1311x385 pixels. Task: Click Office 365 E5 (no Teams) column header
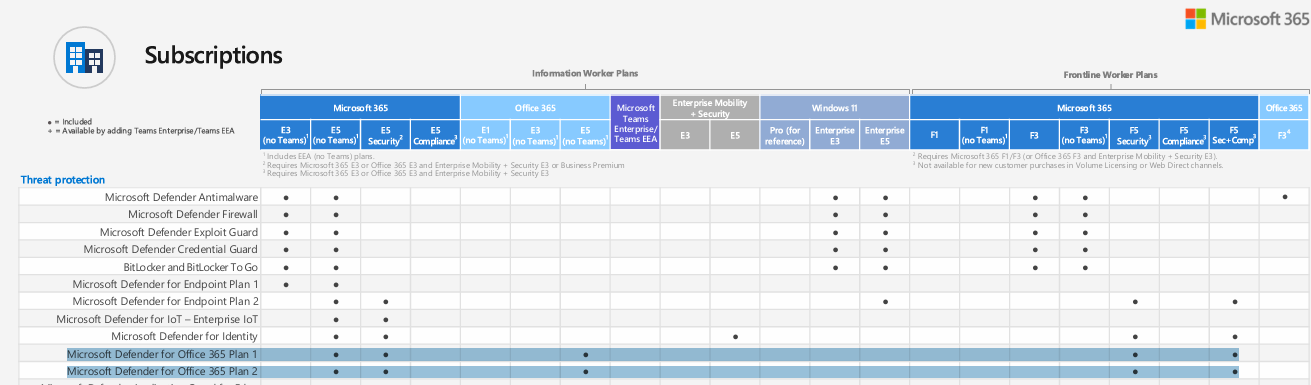coord(585,135)
